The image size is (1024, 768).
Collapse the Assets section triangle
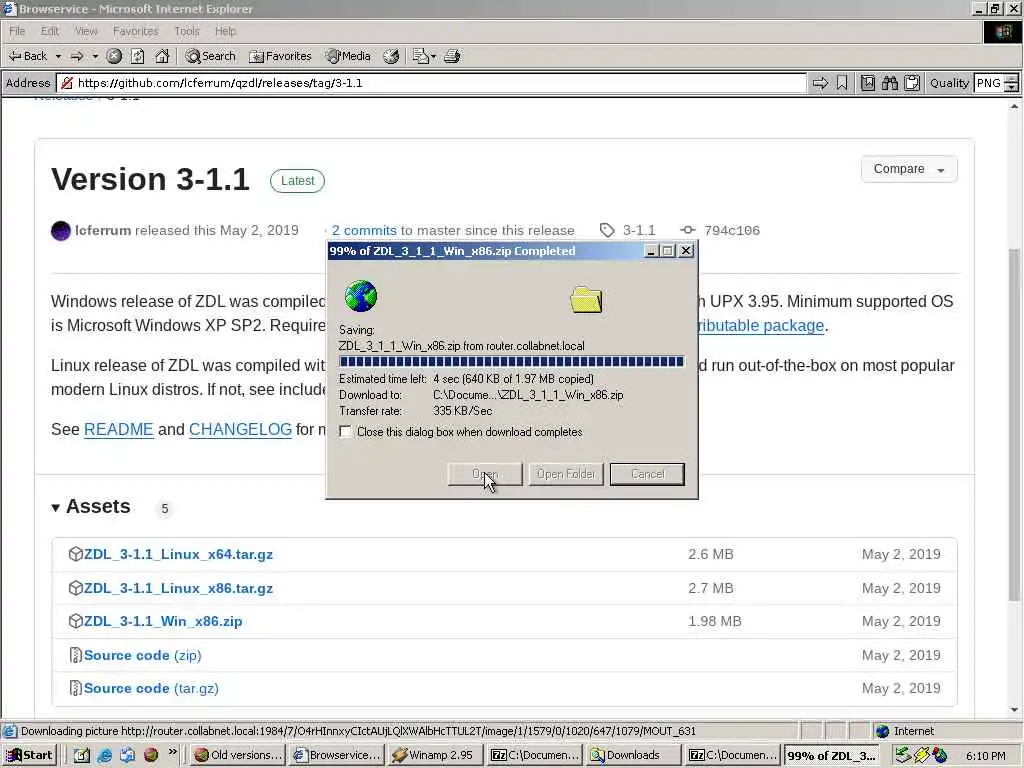pyautogui.click(x=56, y=508)
